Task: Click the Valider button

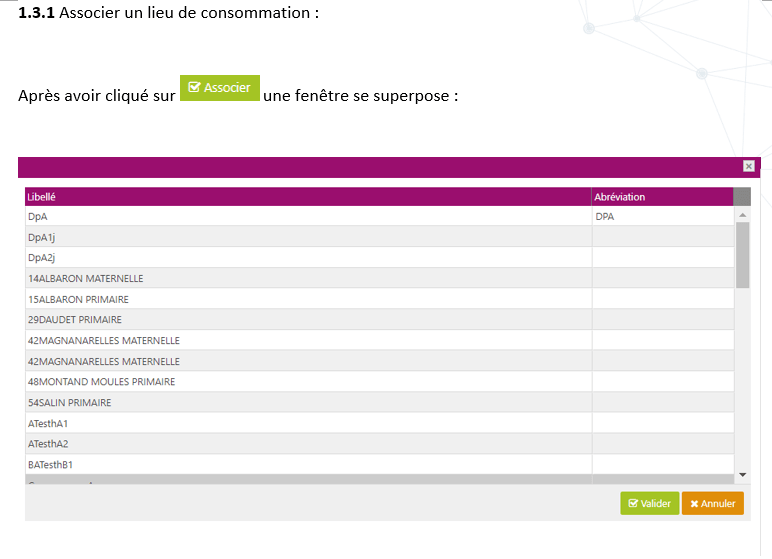Action: (x=649, y=503)
